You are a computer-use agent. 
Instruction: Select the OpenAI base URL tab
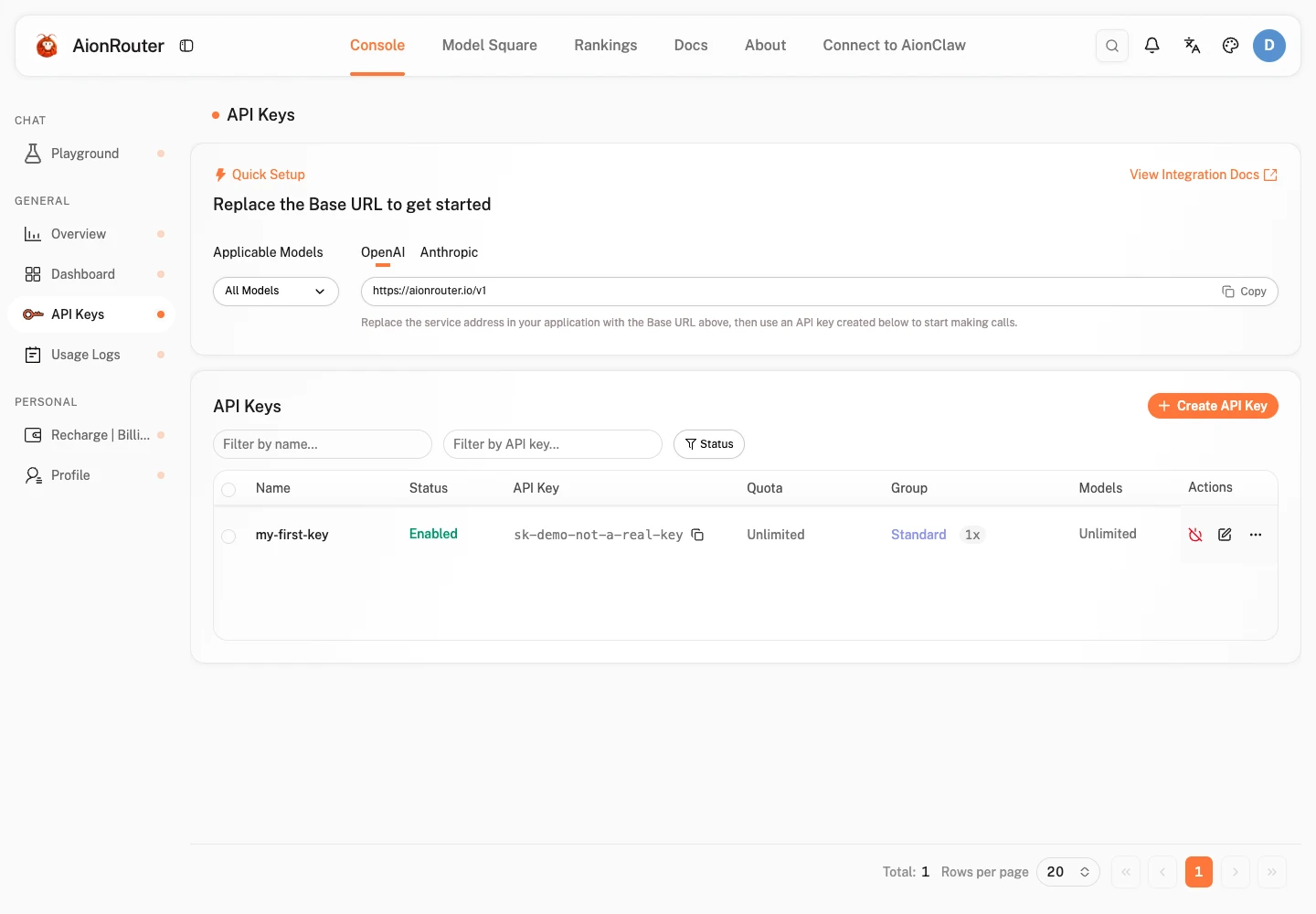pos(383,253)
